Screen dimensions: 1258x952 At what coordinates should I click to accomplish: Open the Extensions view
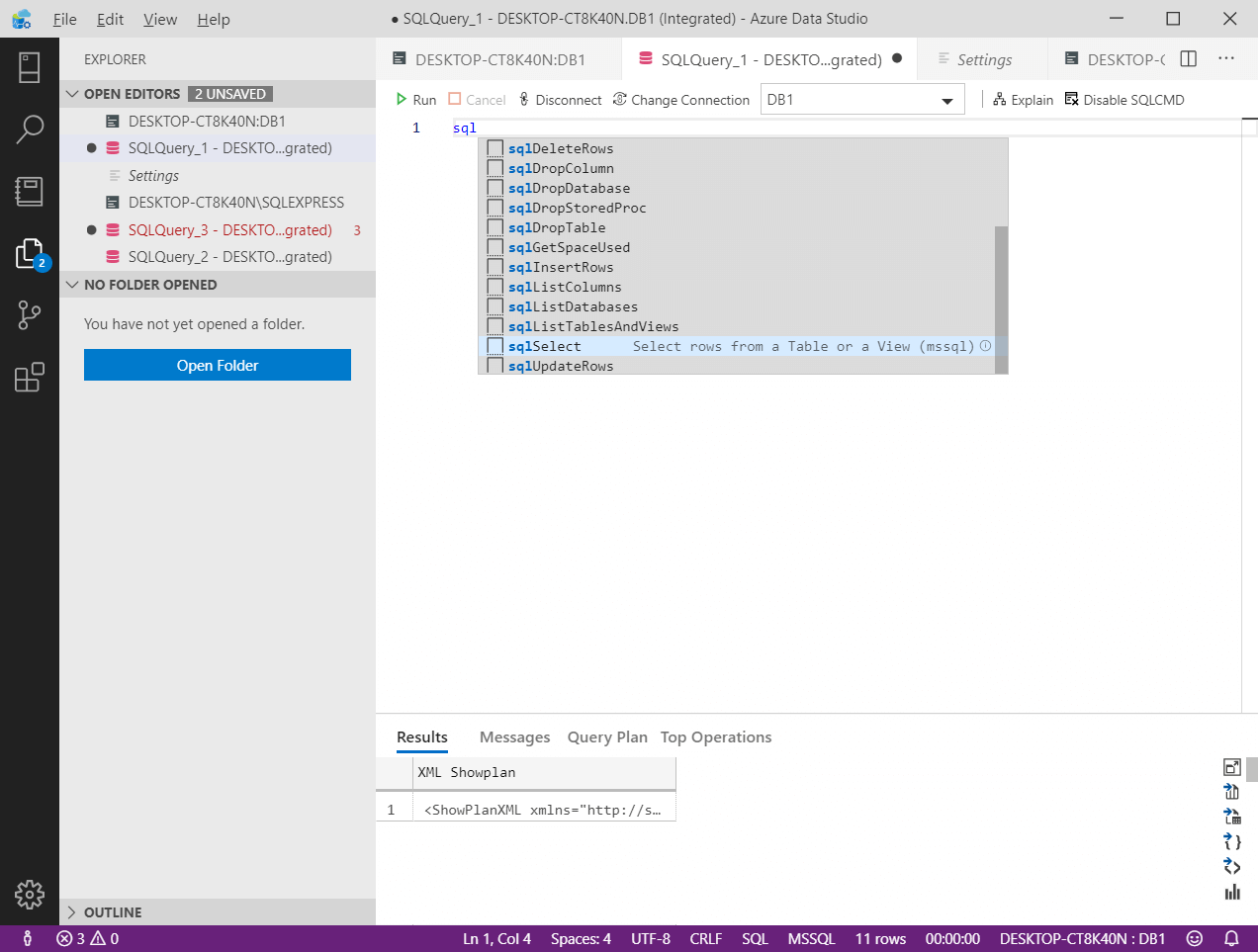[x=30, y=377]
